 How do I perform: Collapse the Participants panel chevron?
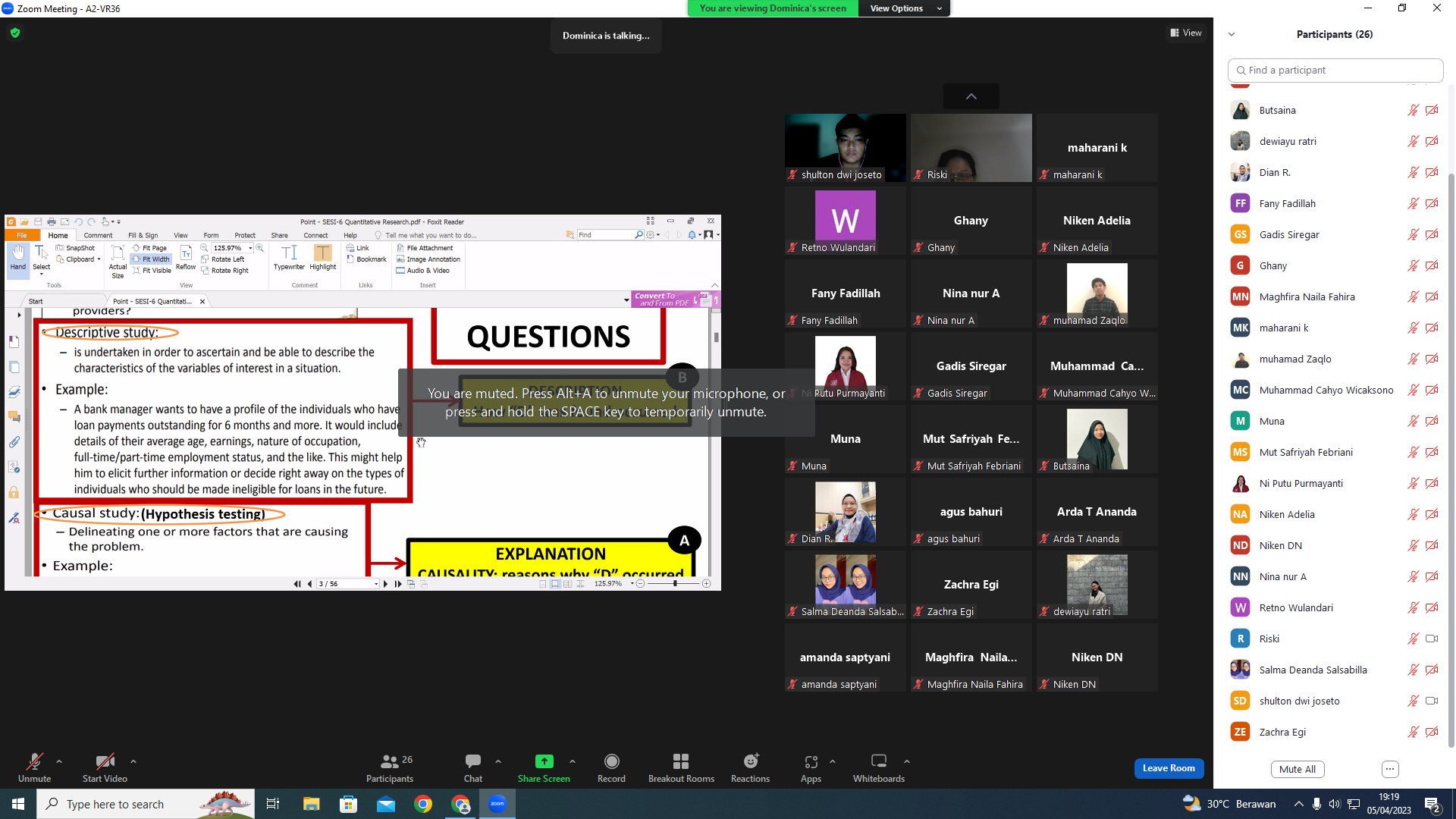pos(1232,34)
